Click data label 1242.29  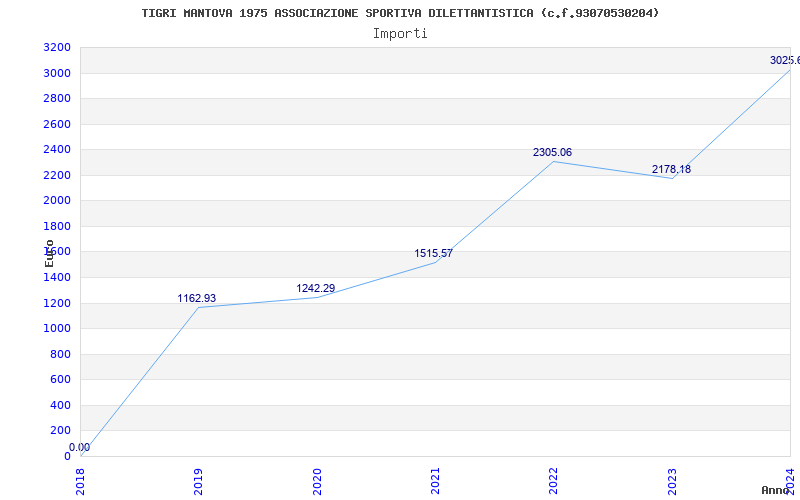pos(315,288)
